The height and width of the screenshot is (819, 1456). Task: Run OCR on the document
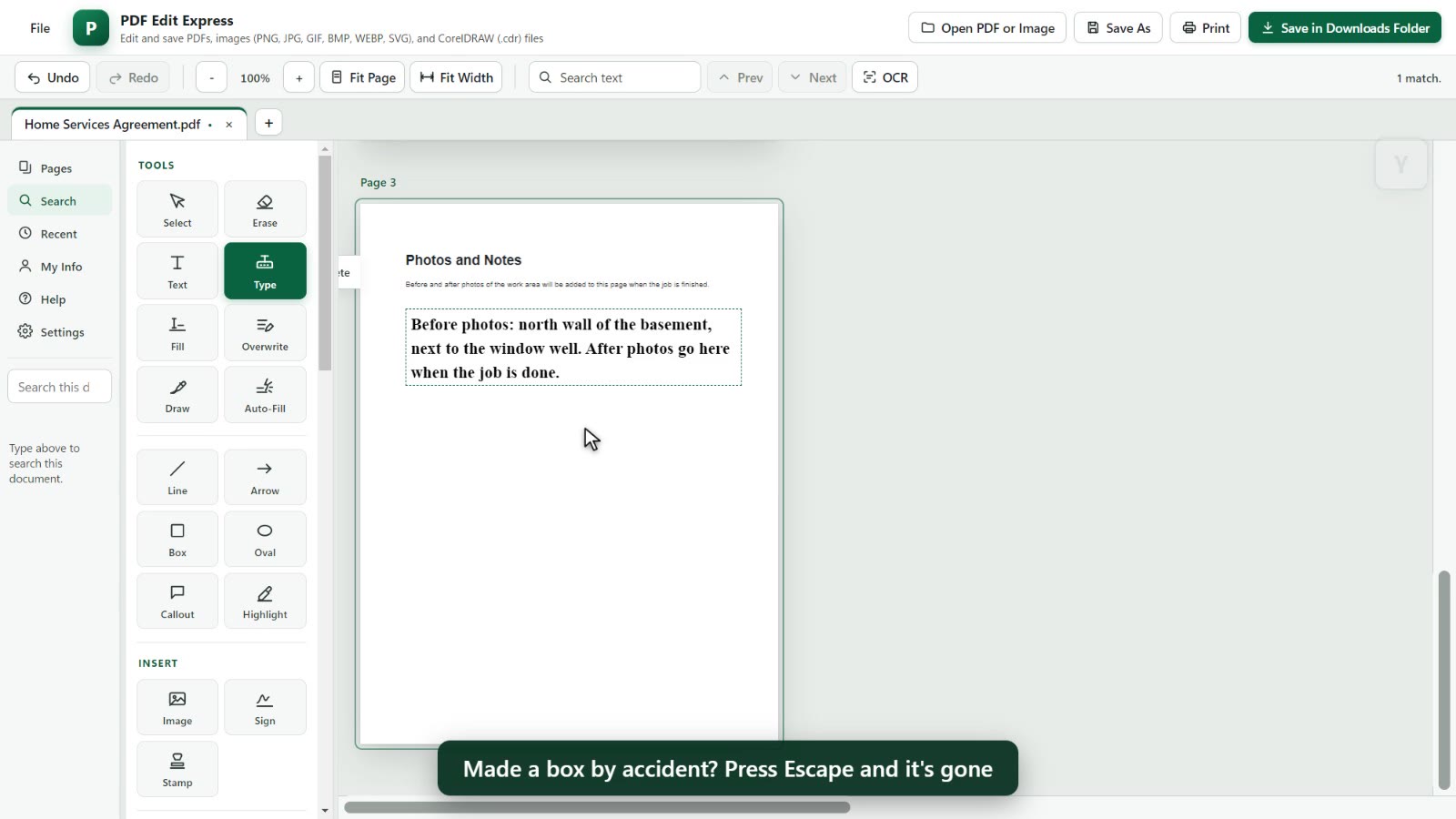[885, 77]
